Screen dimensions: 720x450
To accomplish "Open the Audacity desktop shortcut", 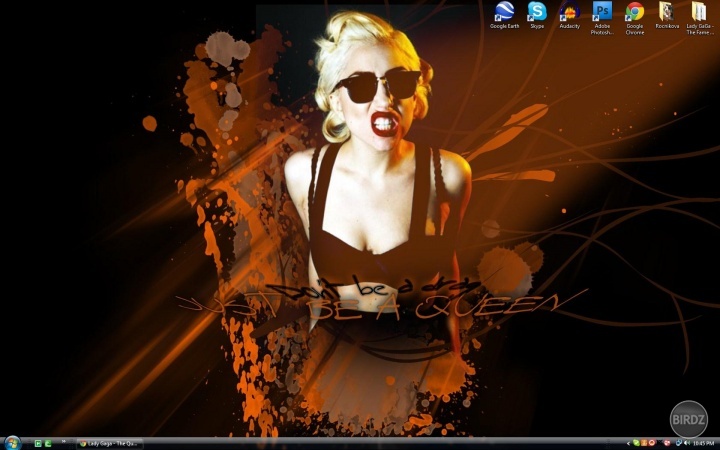I will click(569, 15).
